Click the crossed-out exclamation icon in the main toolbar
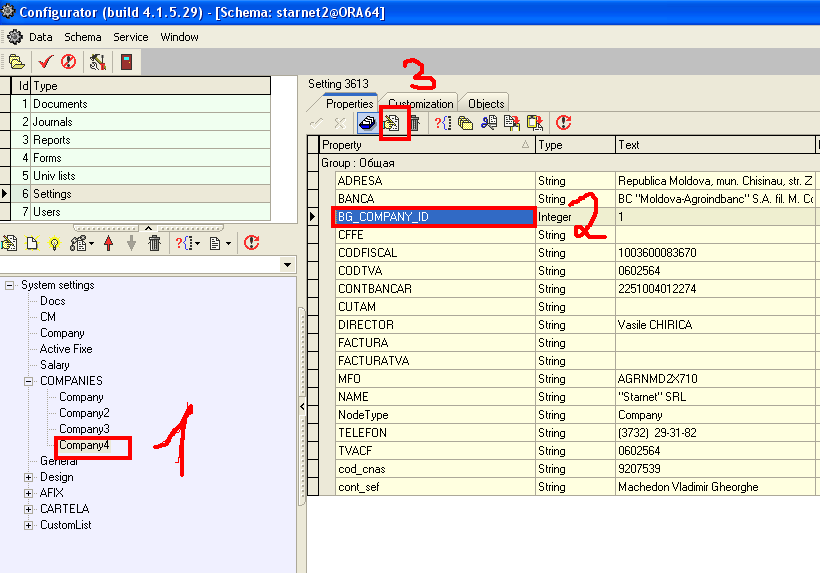The width and height of the screenshot is (820, 573). (69, 62)
